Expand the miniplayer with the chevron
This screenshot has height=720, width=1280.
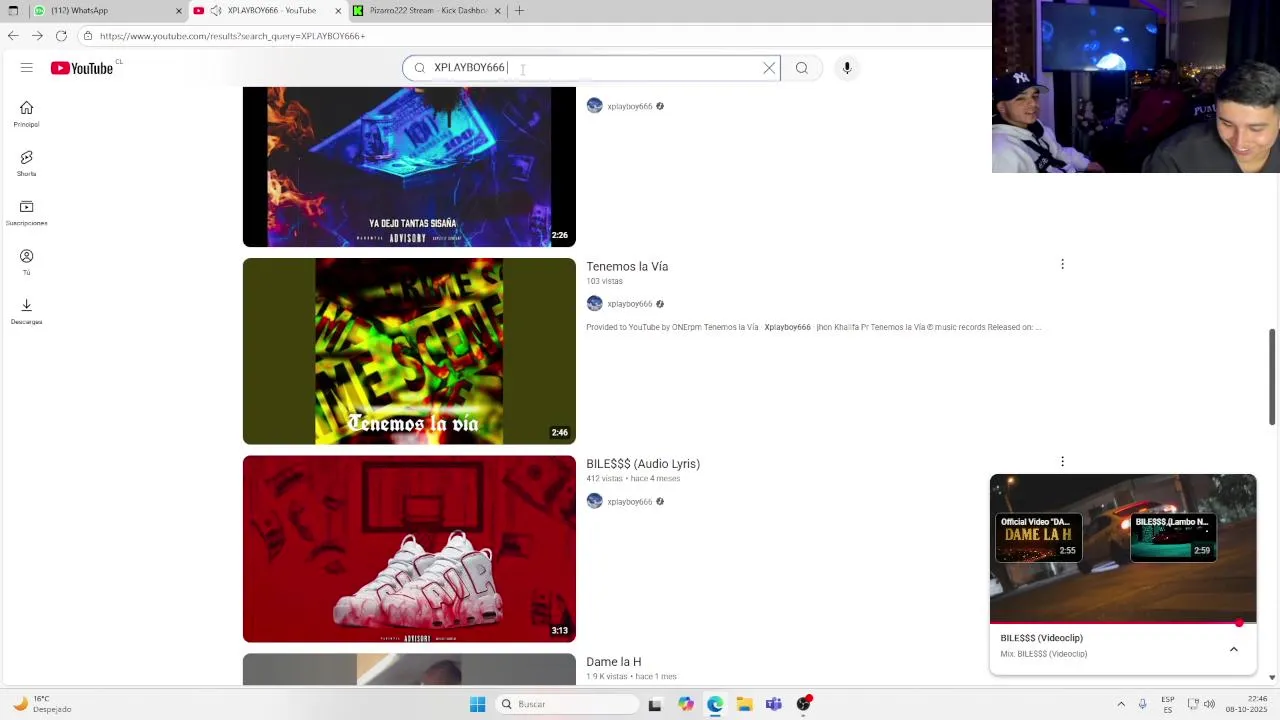click(1233, 649)
